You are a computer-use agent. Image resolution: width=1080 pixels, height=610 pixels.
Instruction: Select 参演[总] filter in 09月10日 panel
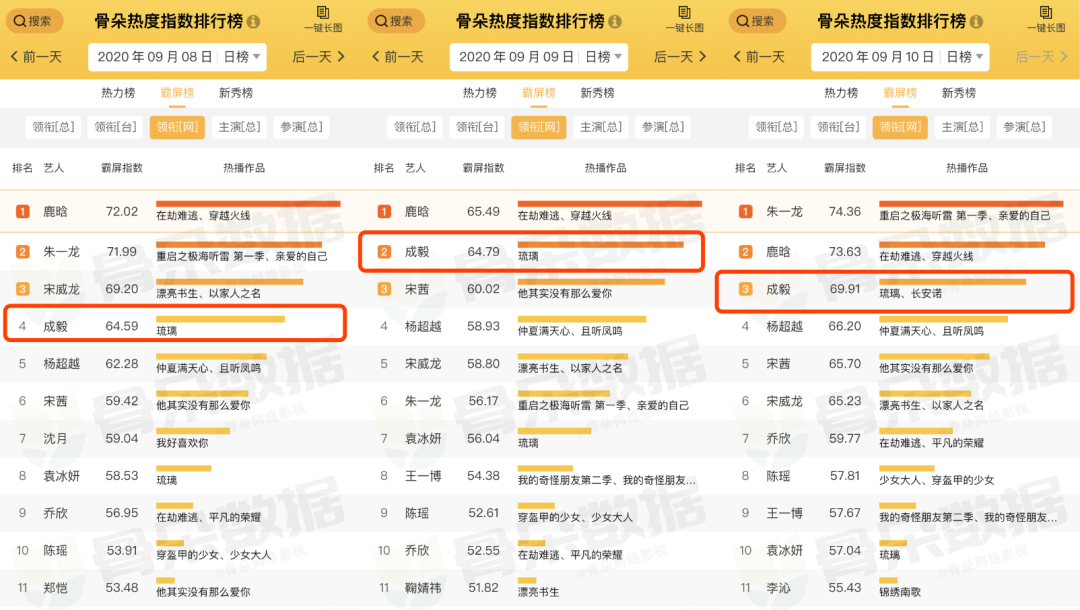tap(1024, 127)
